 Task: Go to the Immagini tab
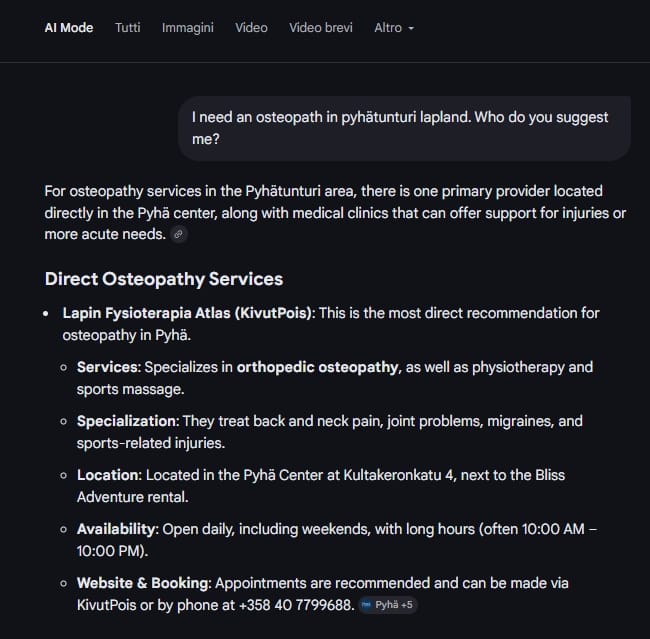(x=188, y=28)
